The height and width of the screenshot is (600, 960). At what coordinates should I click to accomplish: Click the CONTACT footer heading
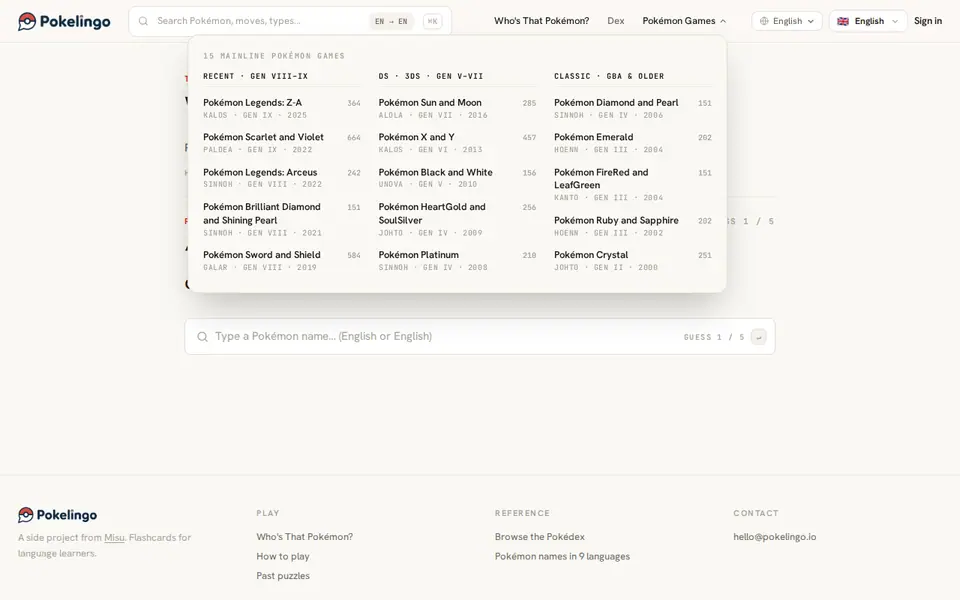[x=756, y=513]
